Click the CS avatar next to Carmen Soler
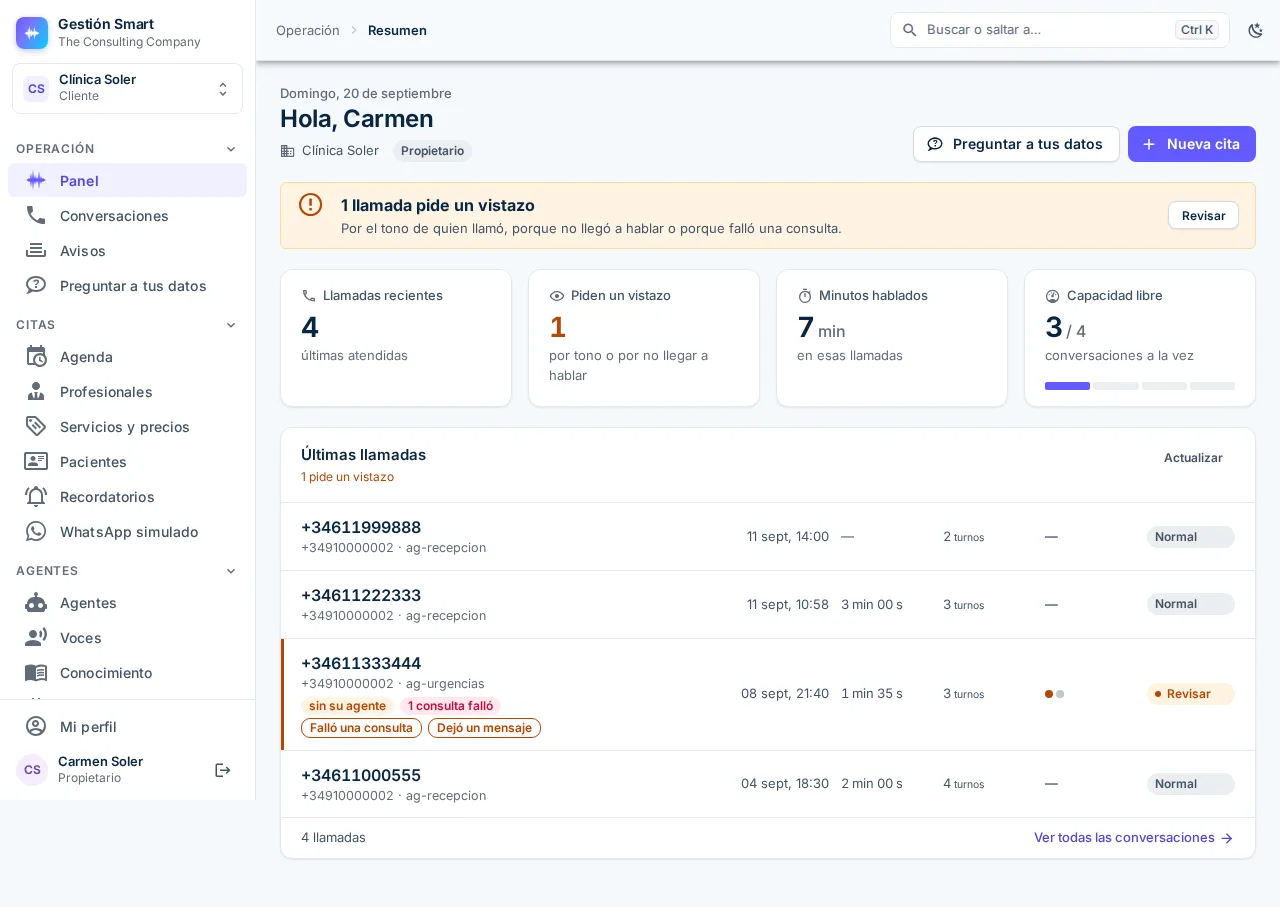This screenshot has height=907, width=1280. tap(32, 770)
